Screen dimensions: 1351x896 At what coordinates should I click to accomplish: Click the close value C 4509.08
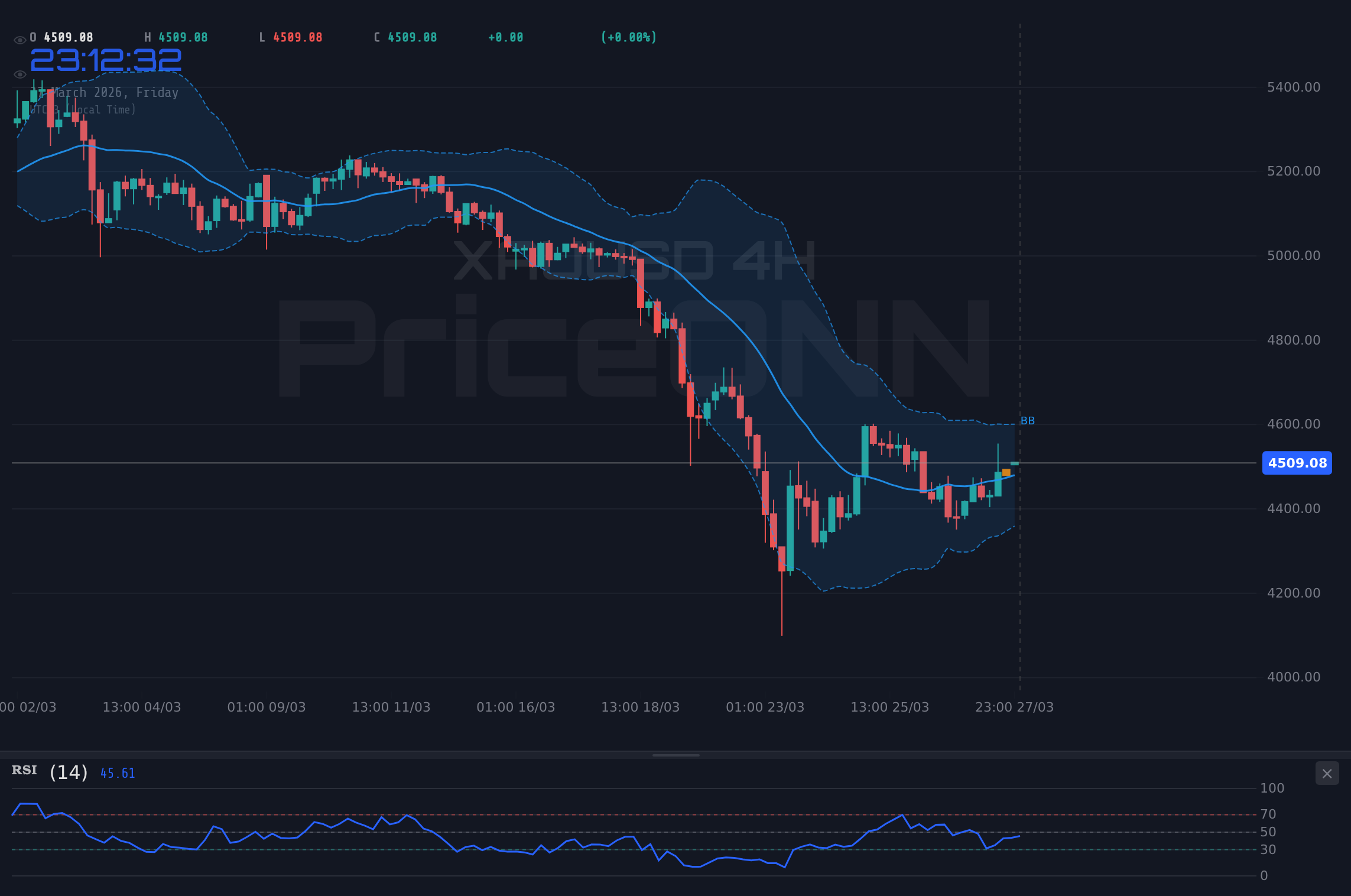coord(405,37)
